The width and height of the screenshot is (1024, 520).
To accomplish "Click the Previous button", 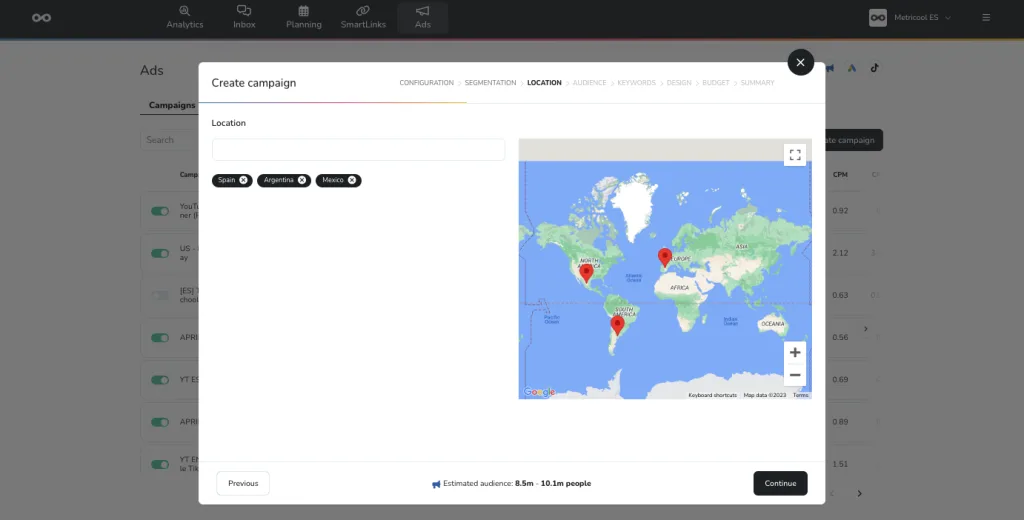I will point(243,483).
